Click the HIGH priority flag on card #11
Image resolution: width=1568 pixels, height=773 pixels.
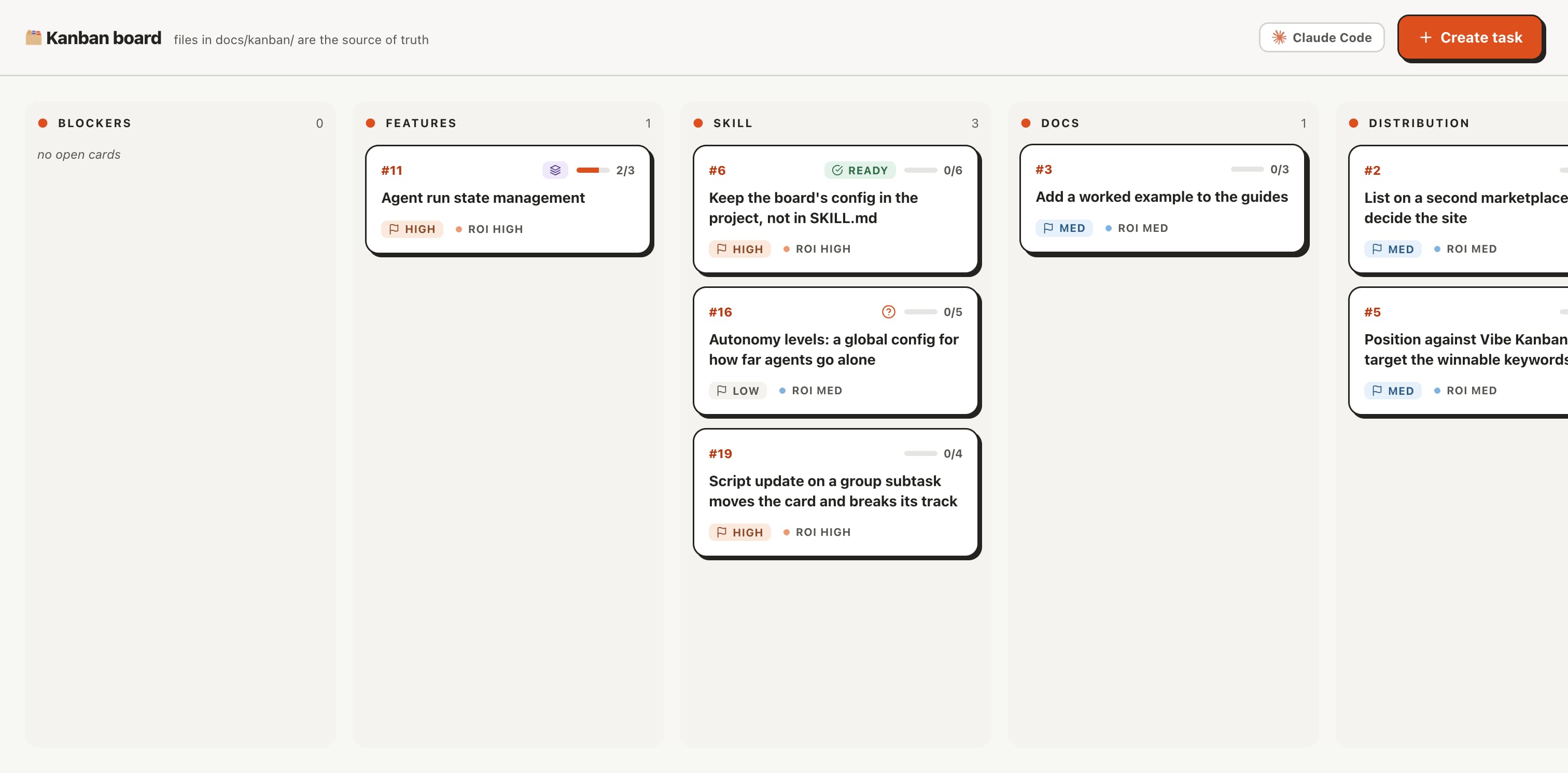coord(412,229)
